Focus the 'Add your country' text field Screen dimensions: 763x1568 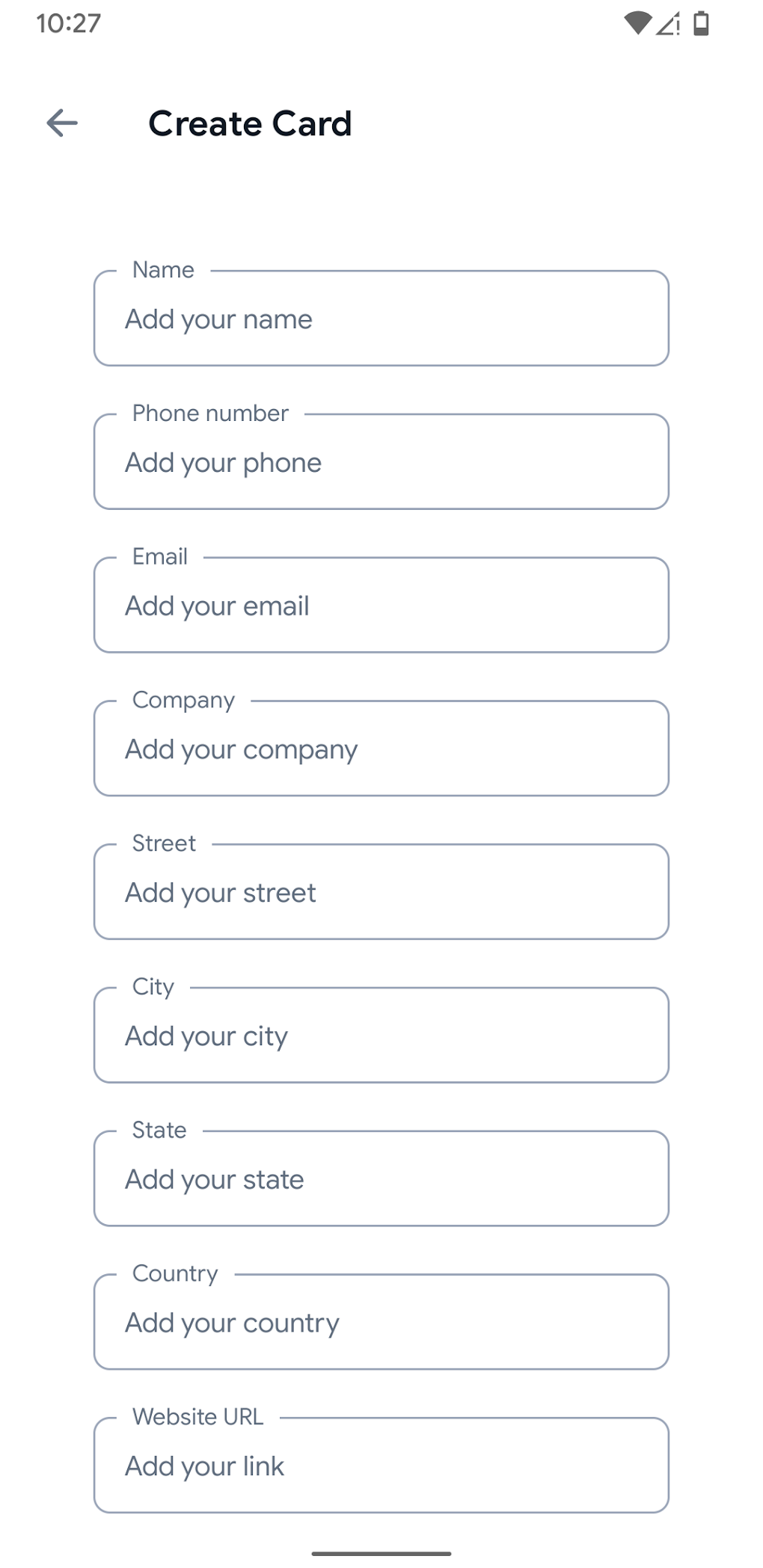coord(381,1323)
